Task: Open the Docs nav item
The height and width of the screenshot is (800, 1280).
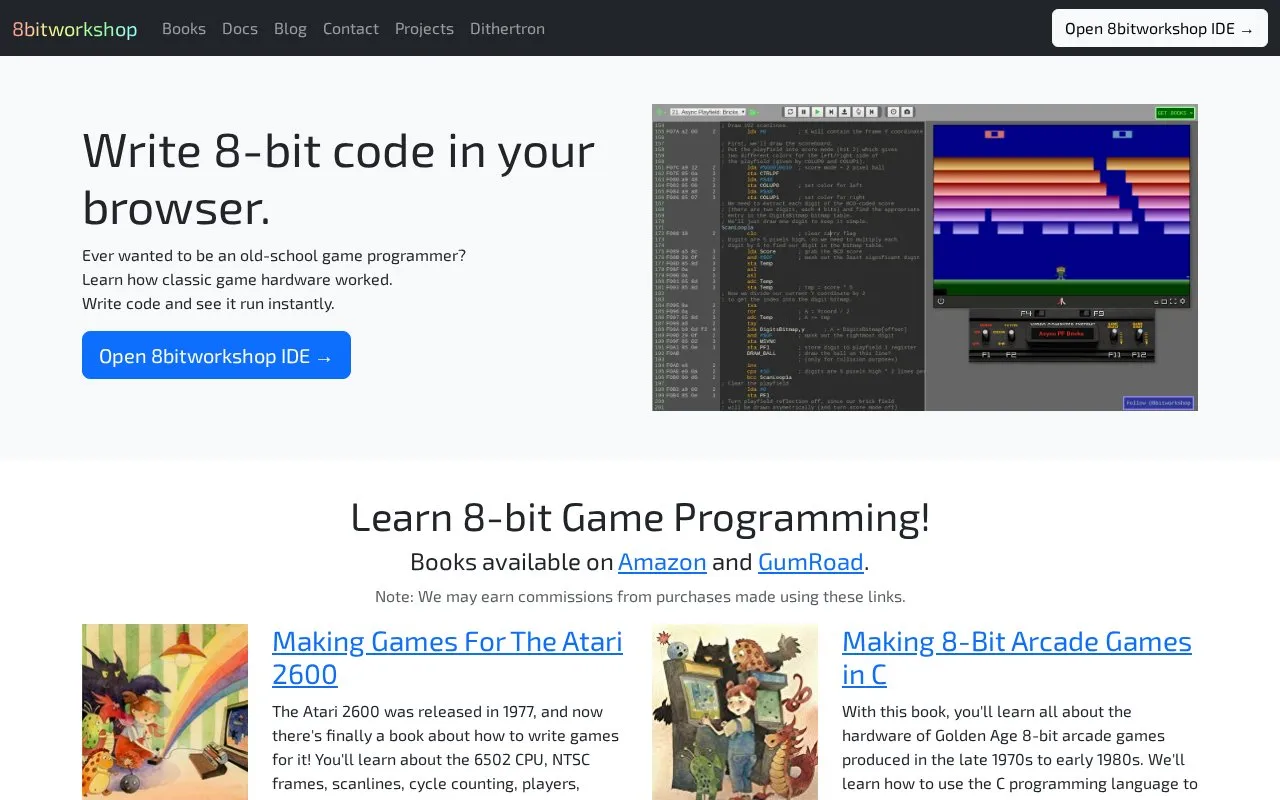Action: point(240,29)
